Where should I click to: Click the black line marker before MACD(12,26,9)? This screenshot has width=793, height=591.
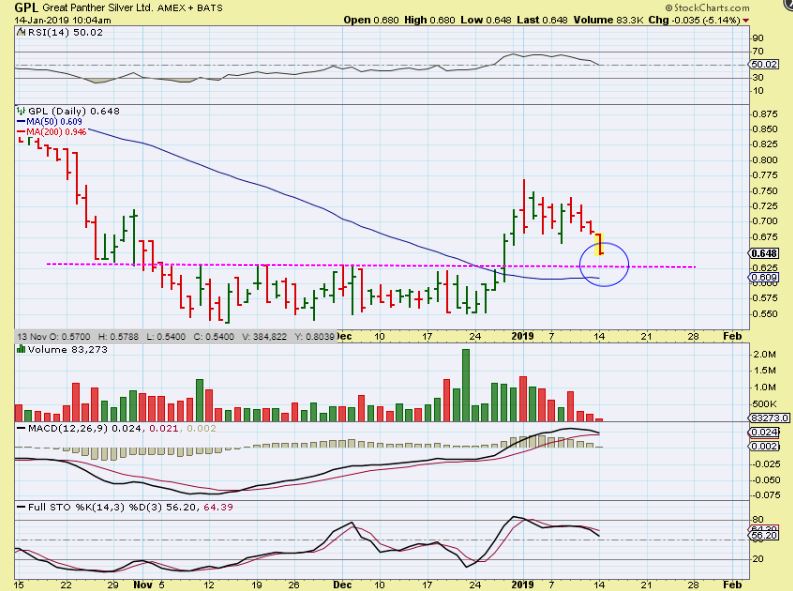click(21, 428)
